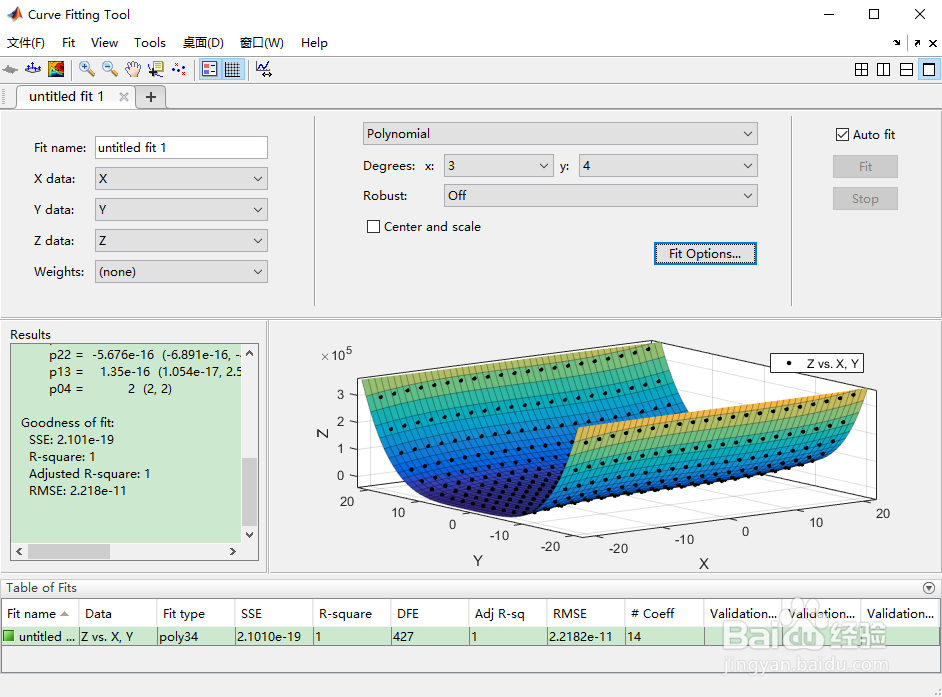942x697 pixels.
Task: Open the 窗口(W) menu
Action: point(261,43)
